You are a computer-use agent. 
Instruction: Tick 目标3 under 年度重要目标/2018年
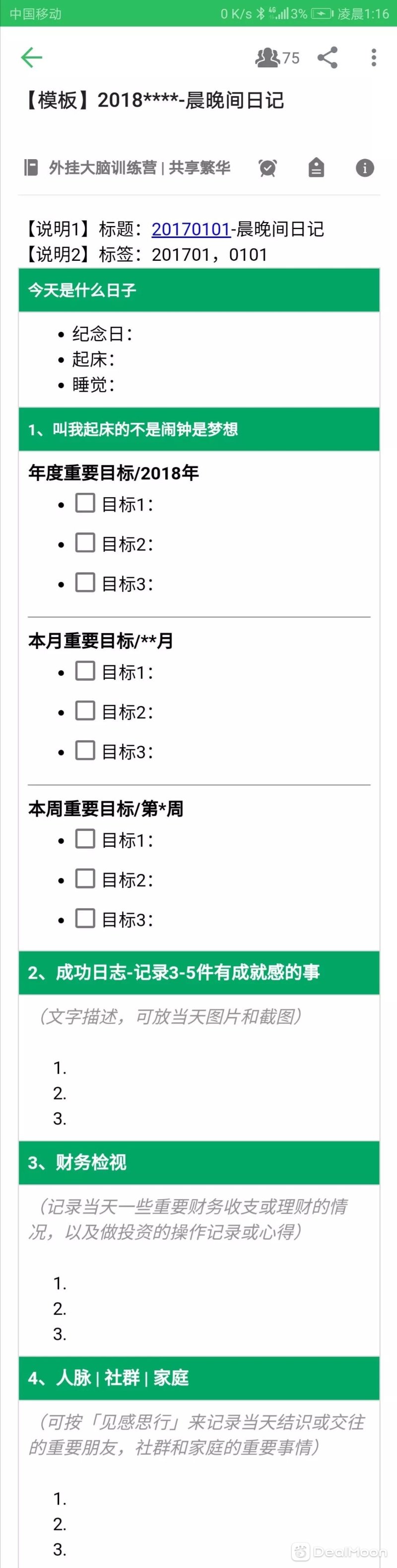(85, 582)
